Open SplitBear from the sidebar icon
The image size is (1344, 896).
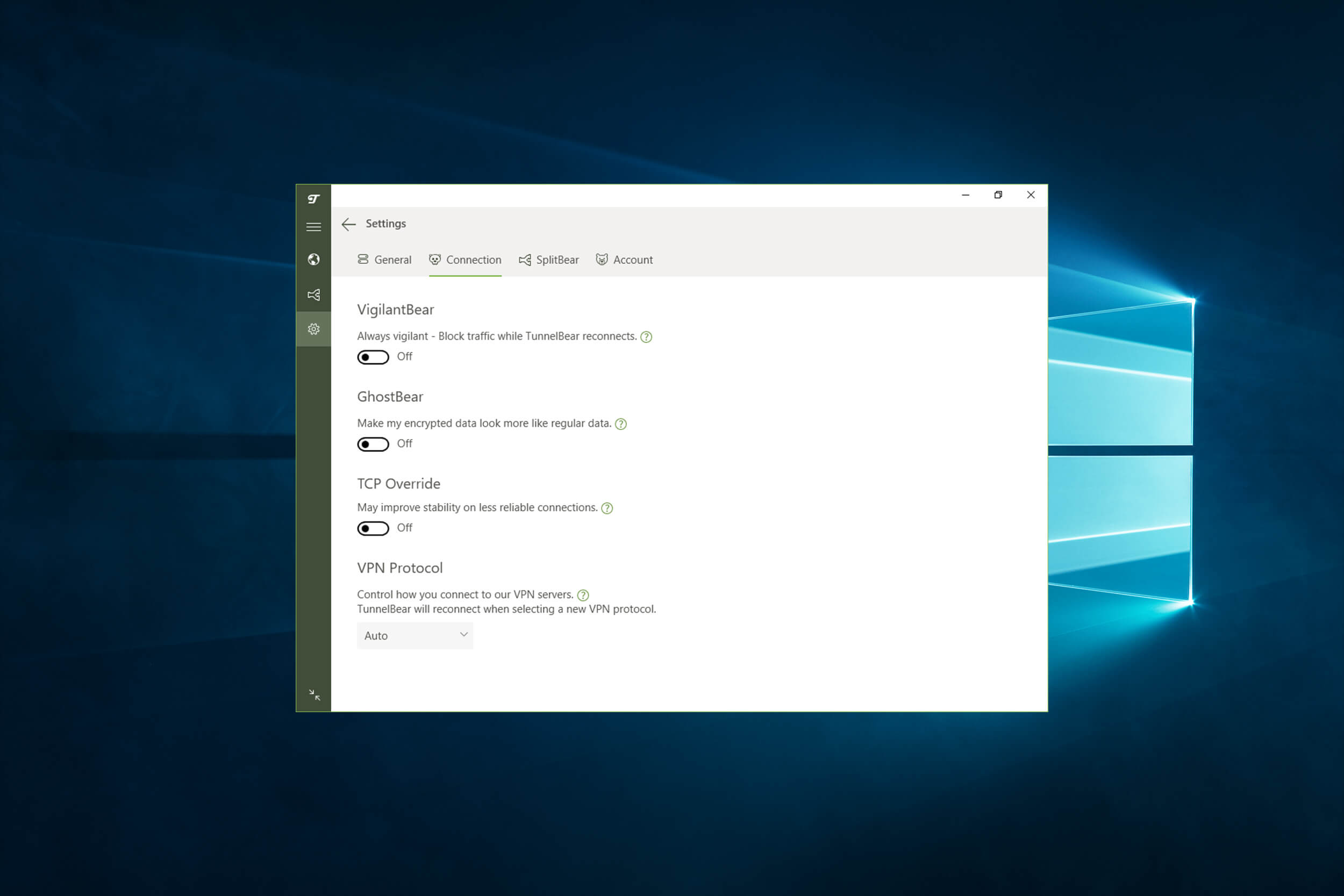pyautogui.click(x=313, y=295)
